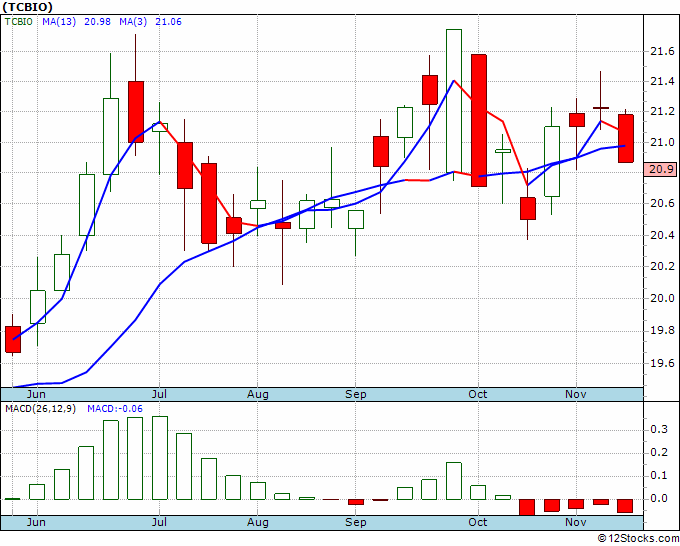Click the final red MACD histogram bar
Screen dimensions: 680x546
pos(625,506)
